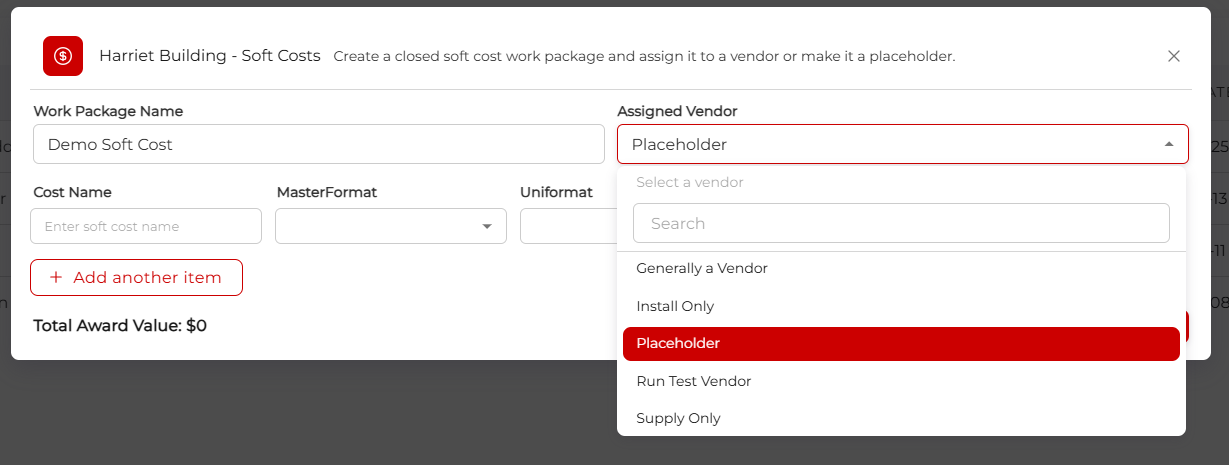Screen dimensions: 1229x465
Task: Click the red dollar soft cost icon
Action: coord(62,56)
